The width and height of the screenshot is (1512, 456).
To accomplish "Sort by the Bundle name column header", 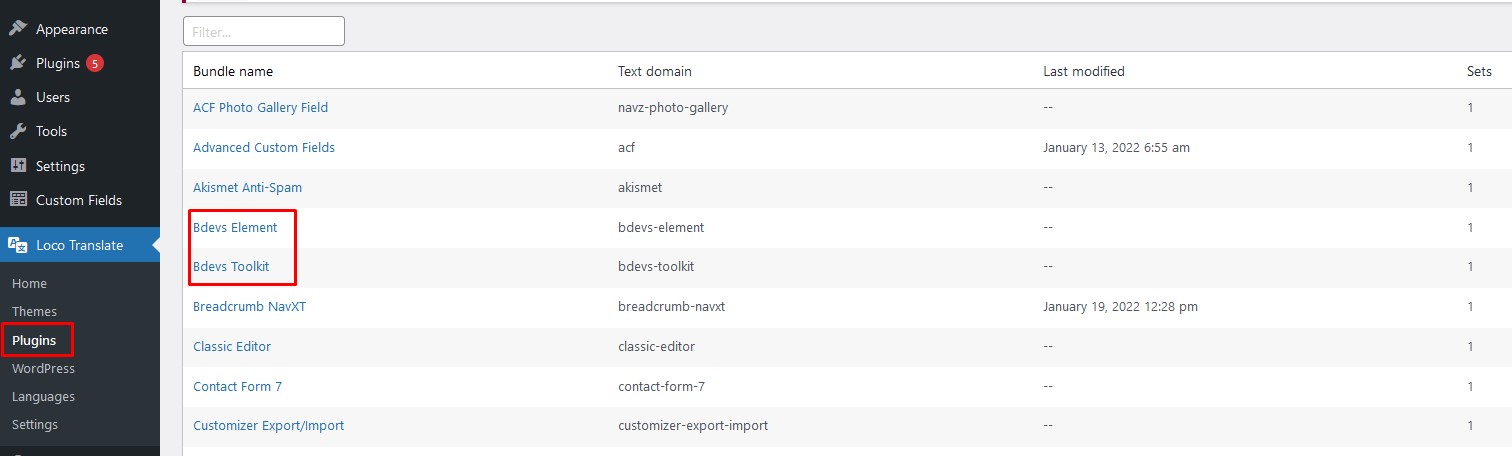I will tap(233, 72).
